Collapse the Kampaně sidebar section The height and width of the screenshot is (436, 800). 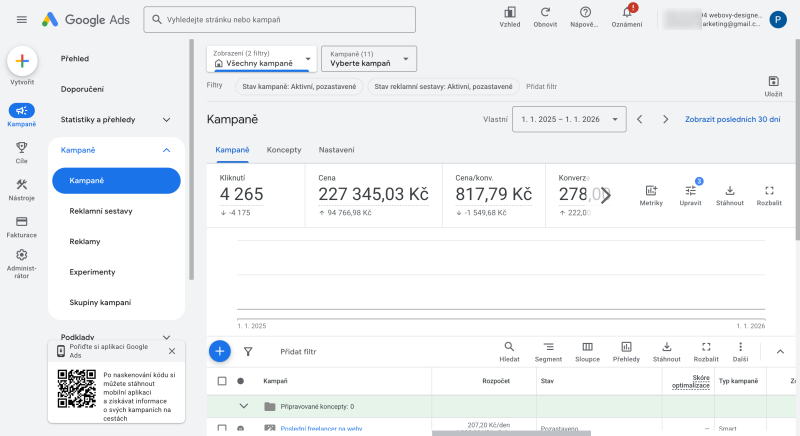point(166,150)
